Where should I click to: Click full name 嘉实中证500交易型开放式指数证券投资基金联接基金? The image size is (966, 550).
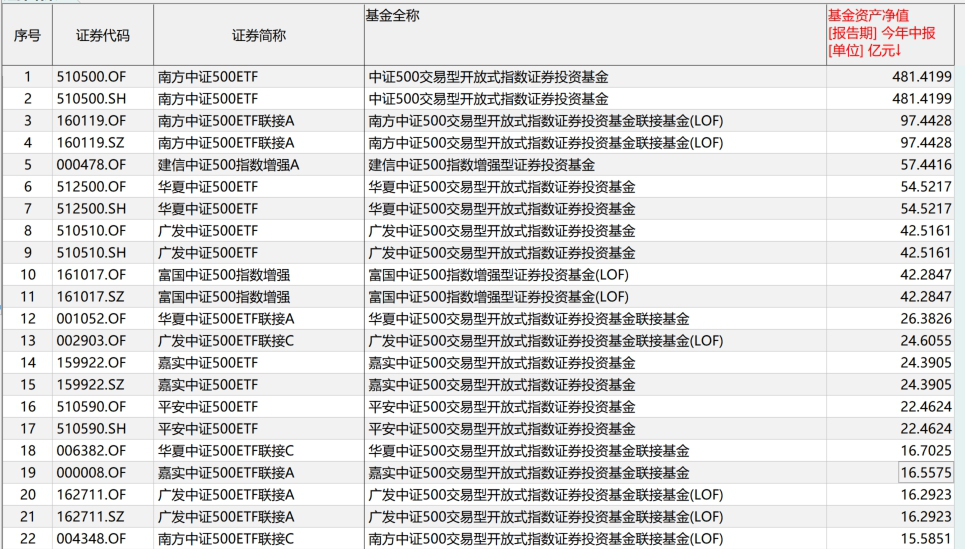(529, 473)
